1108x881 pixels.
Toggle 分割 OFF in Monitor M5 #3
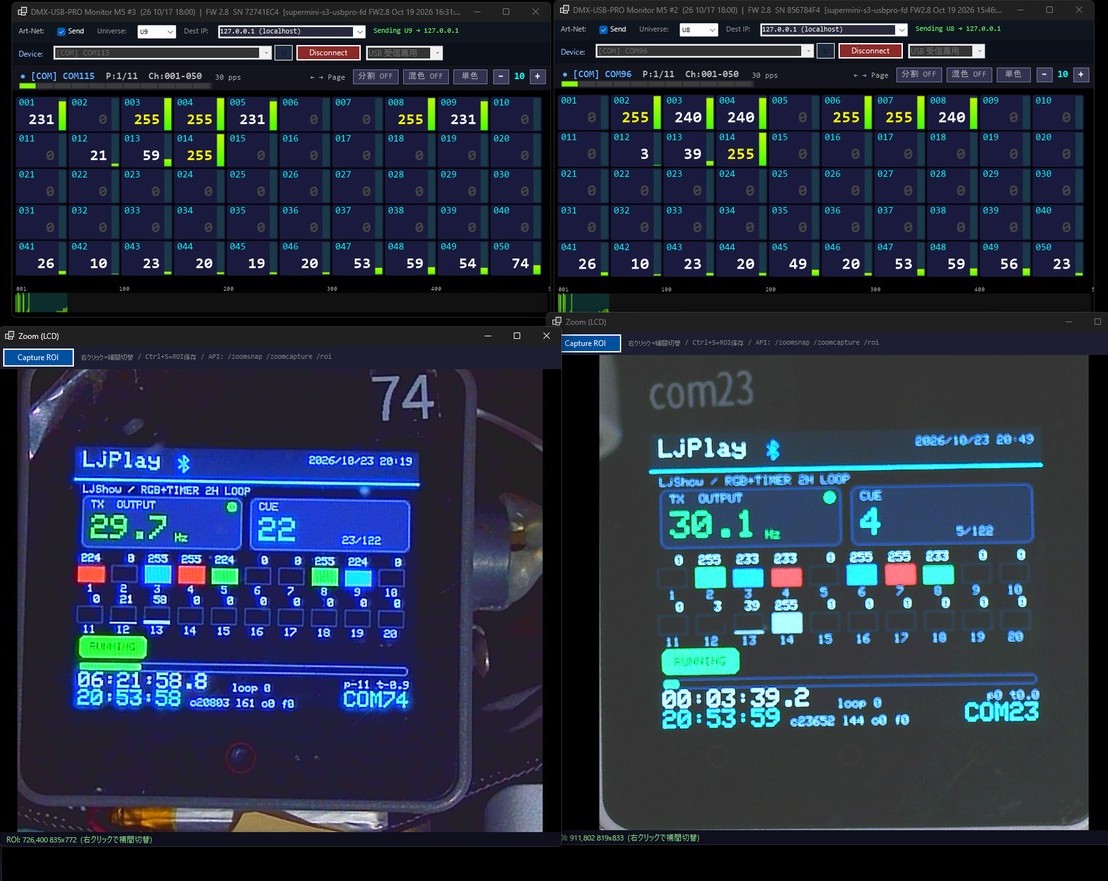click(x=375, y=76)
